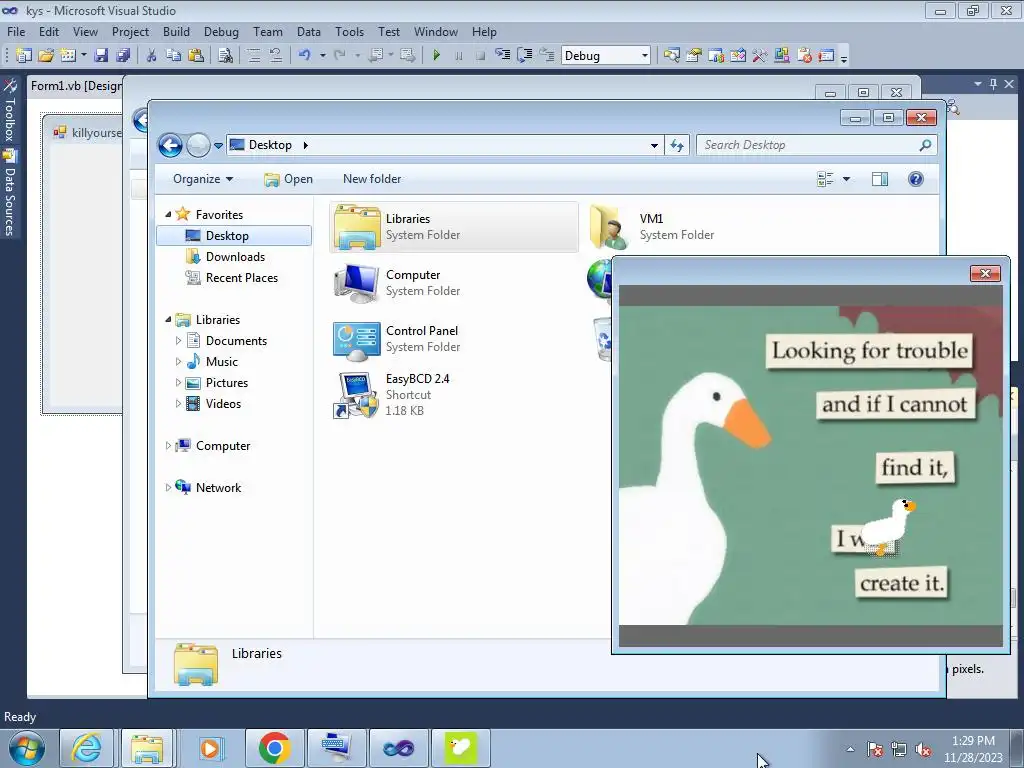Click muted volume icon in system tray

pos(923,750)
